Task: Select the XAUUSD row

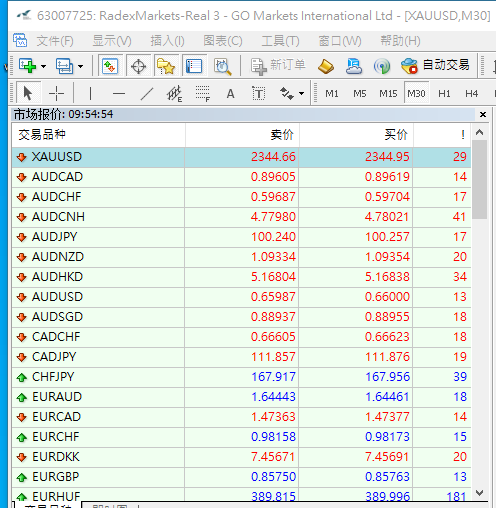Action: 241,157
